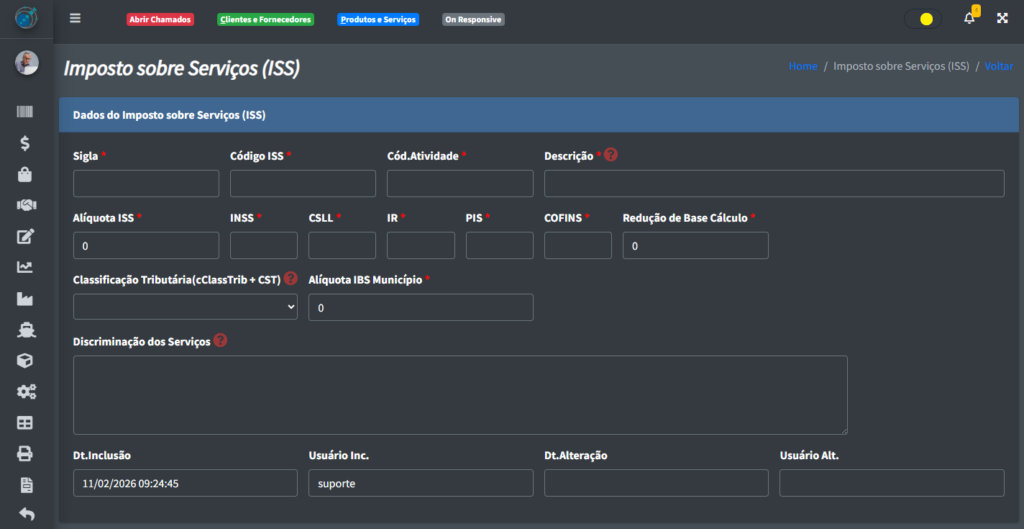Screen dimensions: 1024x529
Task: Click the Voltar breadcrumb link
Action: tap(998, 66)
